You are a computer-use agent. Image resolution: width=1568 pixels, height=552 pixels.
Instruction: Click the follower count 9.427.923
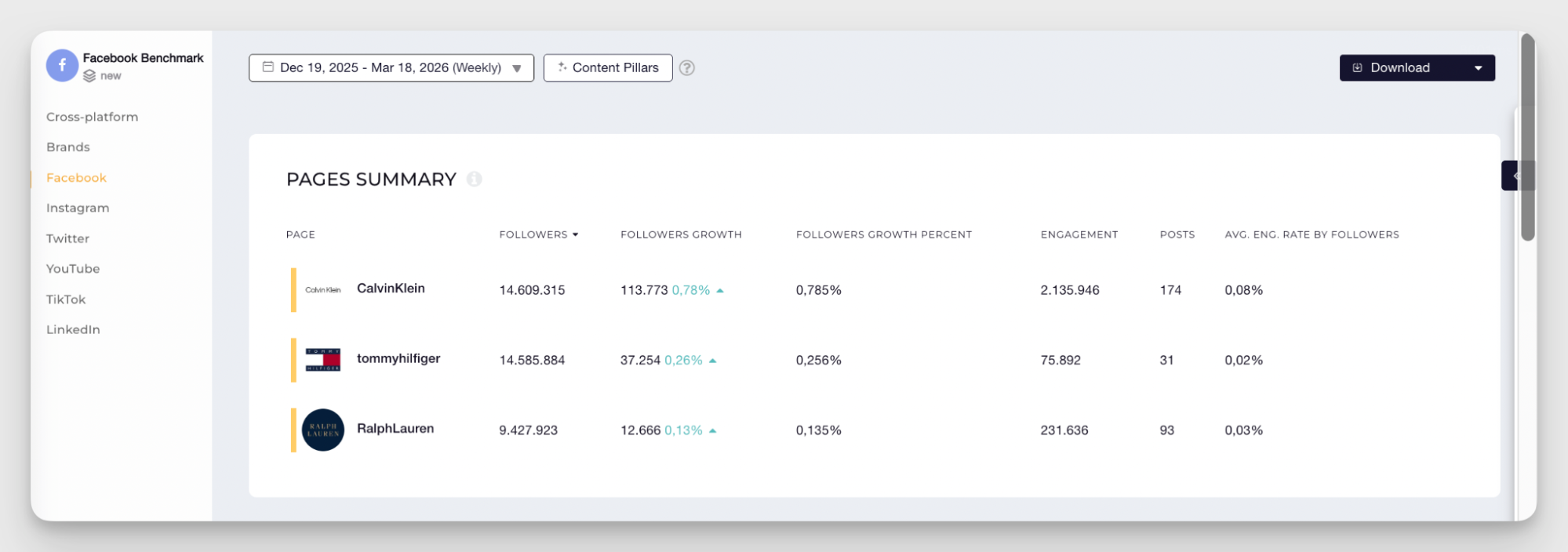coord(528,430)
